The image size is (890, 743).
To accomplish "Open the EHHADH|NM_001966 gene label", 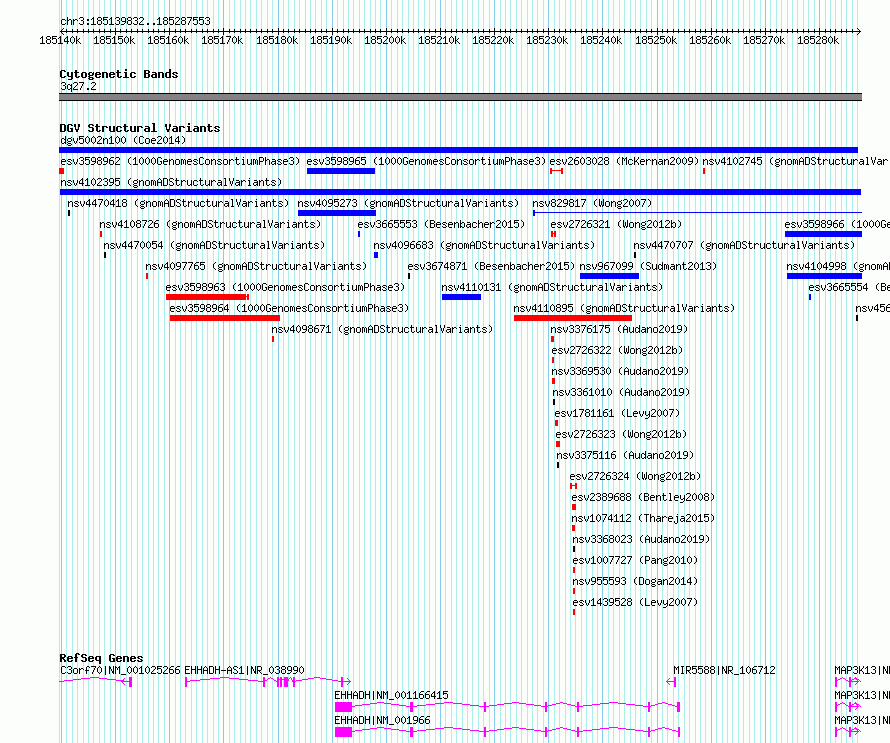I will pyautogui.click(x=382, y=720).
